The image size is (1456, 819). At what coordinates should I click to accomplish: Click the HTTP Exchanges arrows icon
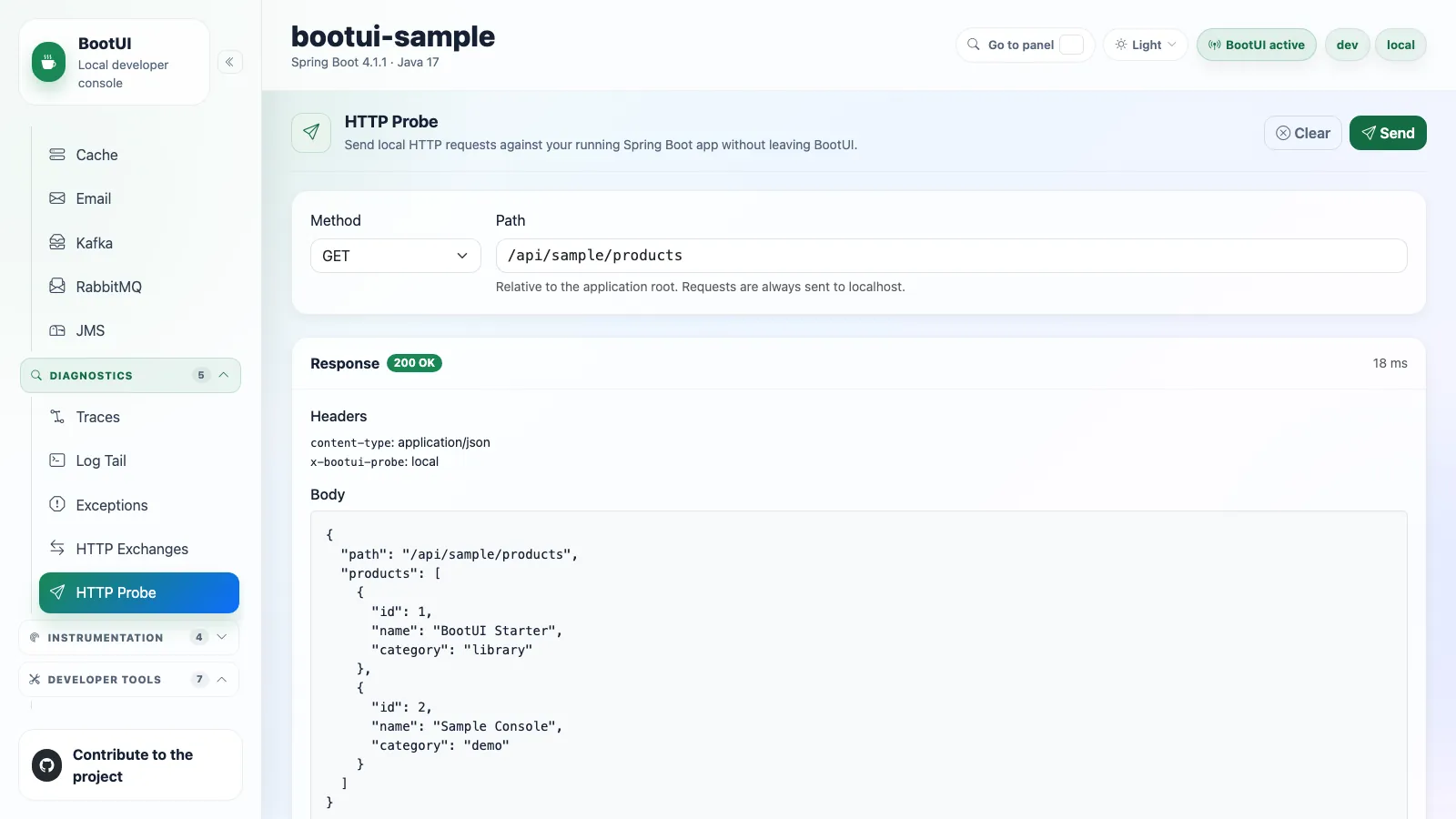coord(57,548)
